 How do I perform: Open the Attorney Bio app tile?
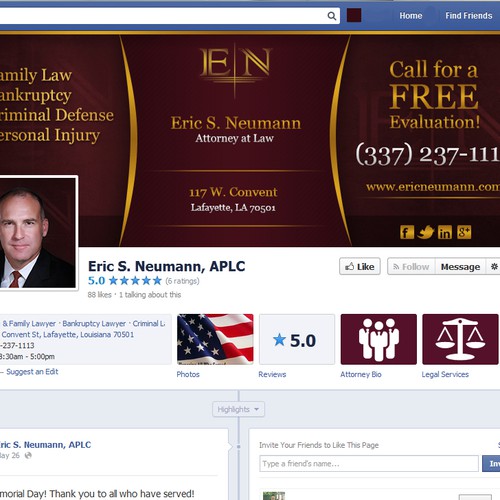point(379,339)
